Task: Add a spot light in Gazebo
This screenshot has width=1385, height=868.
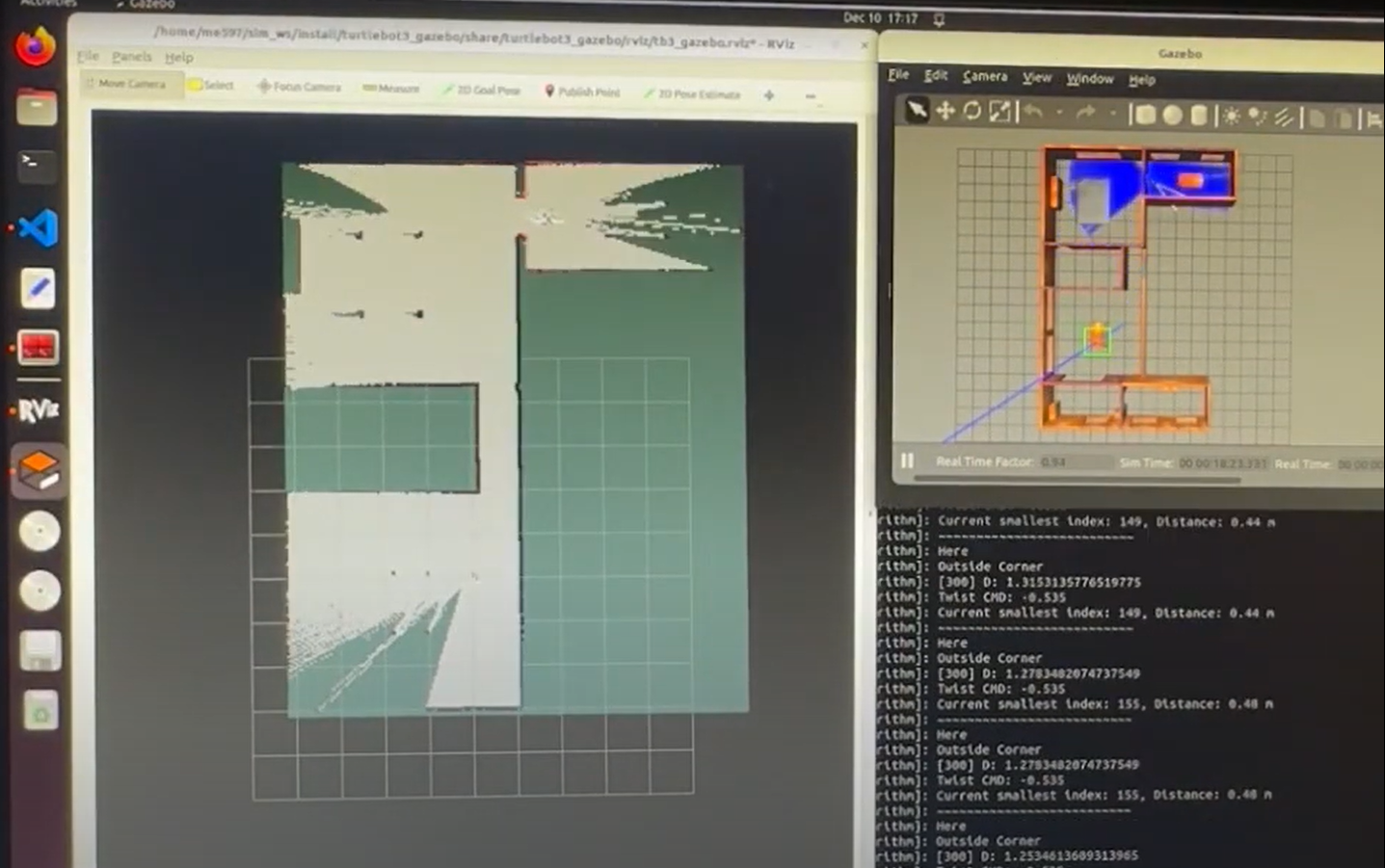Action: click(x=1258, y=117)
